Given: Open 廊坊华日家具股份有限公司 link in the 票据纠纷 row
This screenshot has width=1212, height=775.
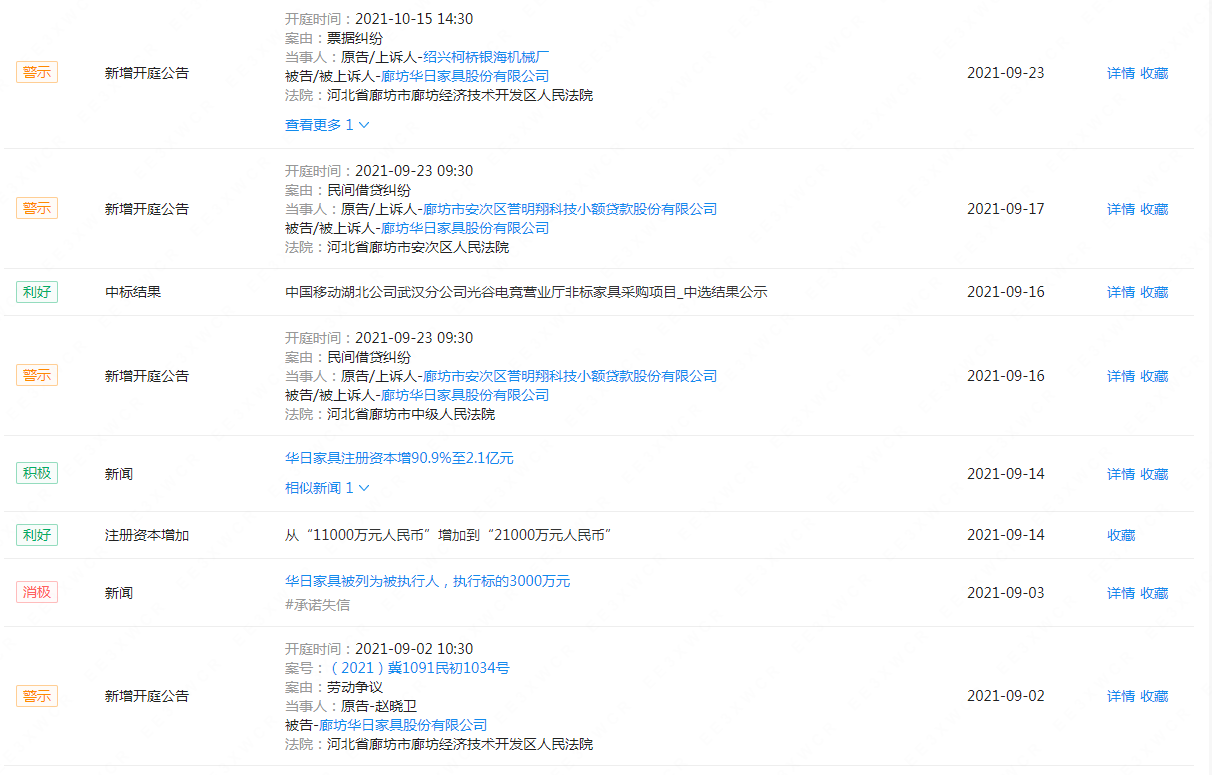Looking at the screenshot, I should (465, 76).
